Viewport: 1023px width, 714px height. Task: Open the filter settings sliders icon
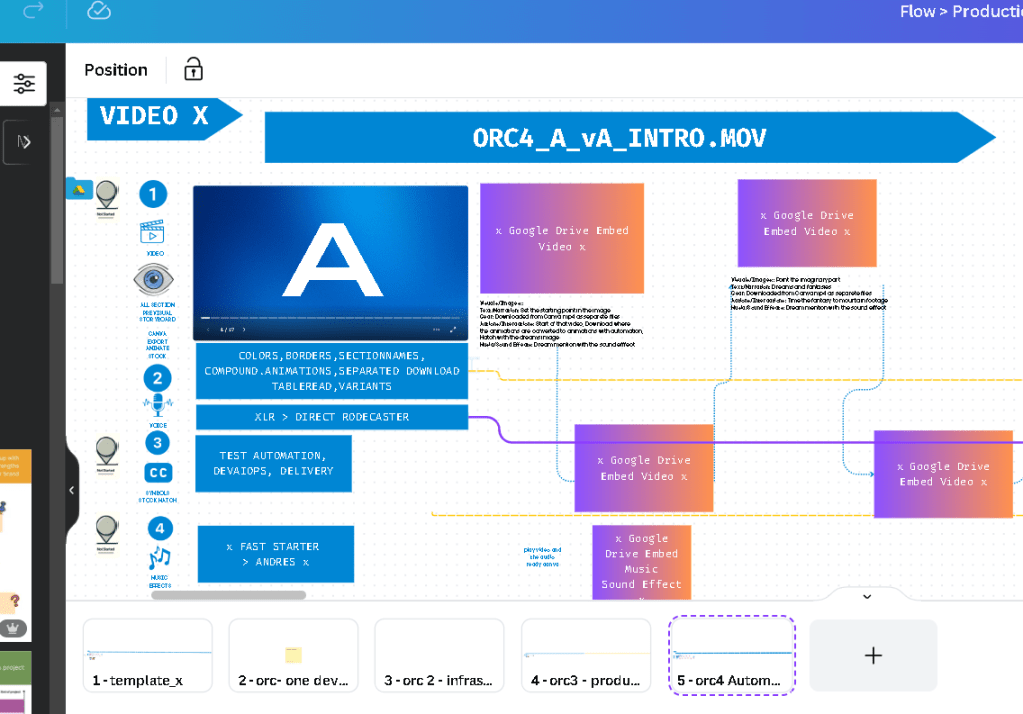pos(24,84)
